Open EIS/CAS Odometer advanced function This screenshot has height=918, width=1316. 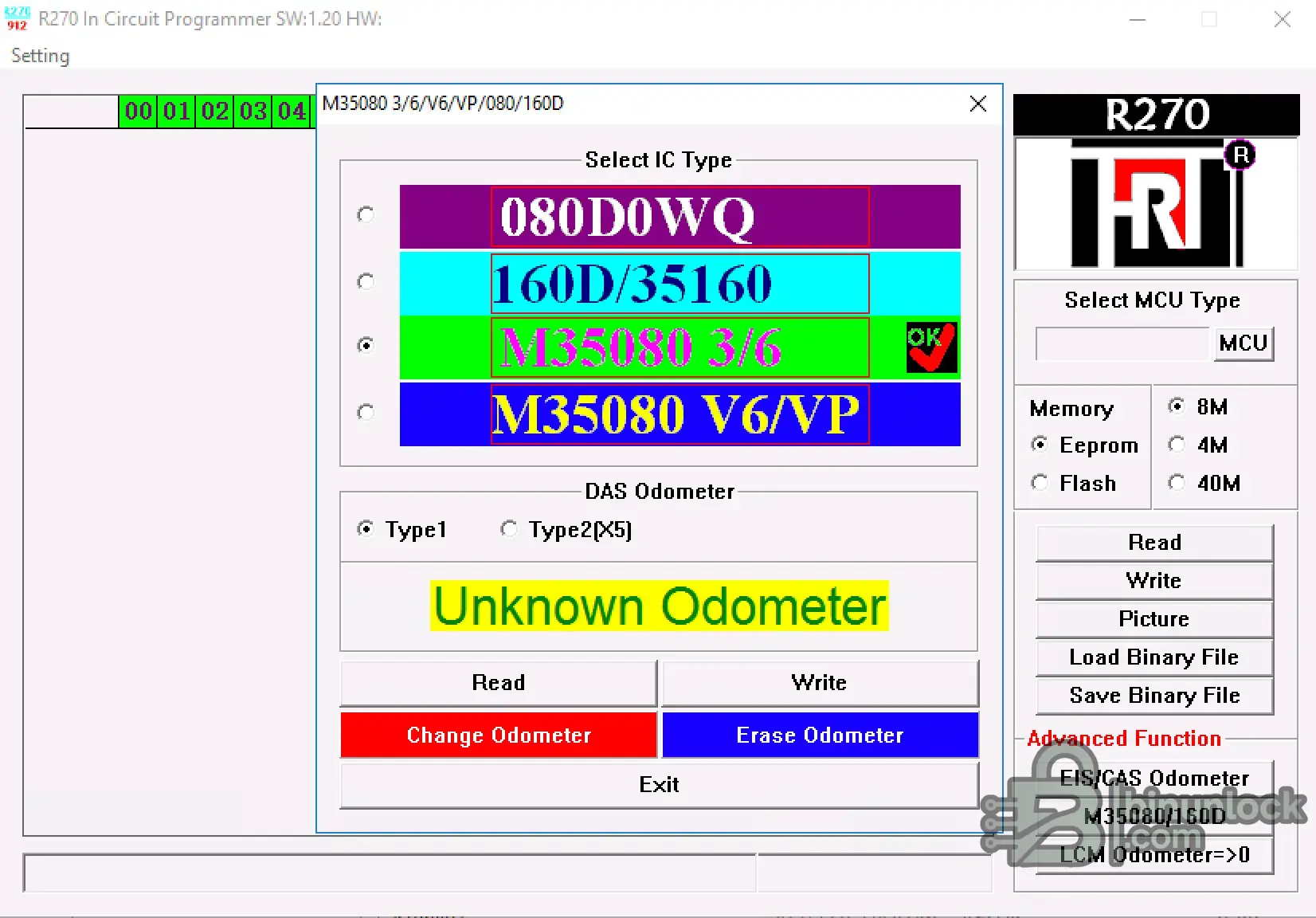pyautogui.click(x=1154, y=779)
